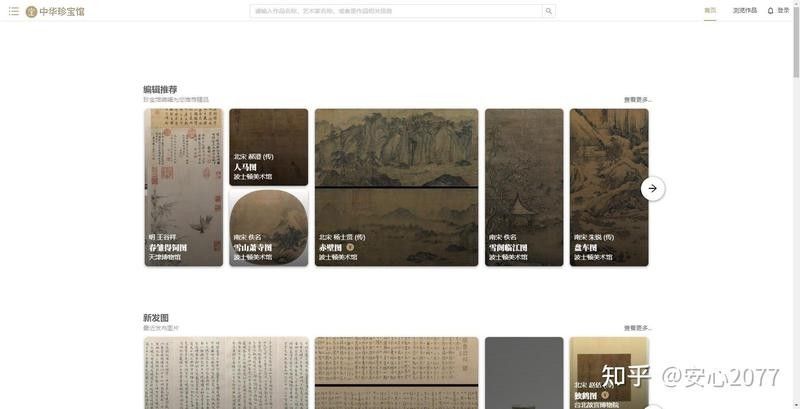
Task: Open the 雪阁临江图 artwork card
Action: click(524, 187)
